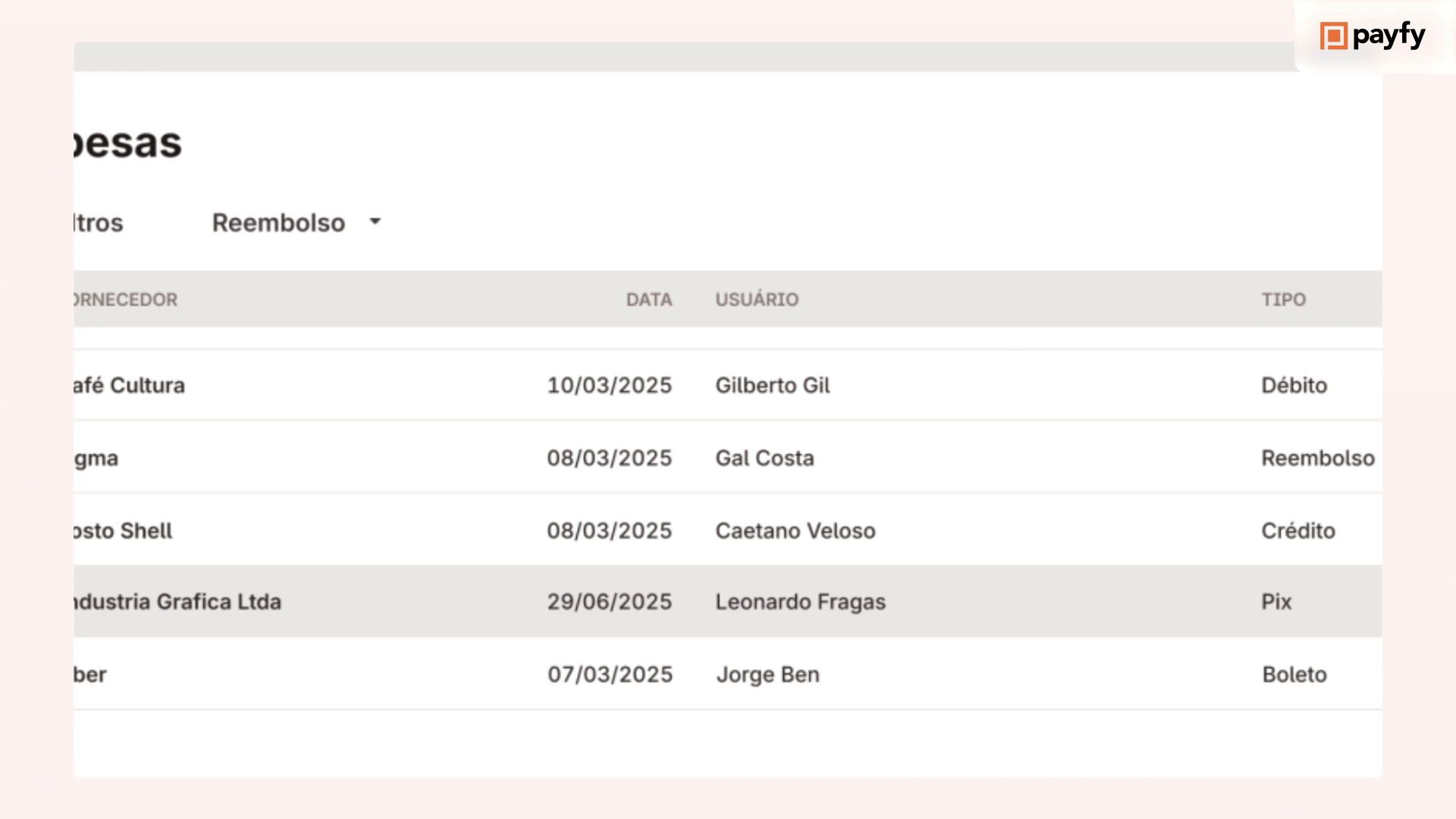Click the Tipo column header
This screenshot has width=1456, height=819.
point(1283,300)
